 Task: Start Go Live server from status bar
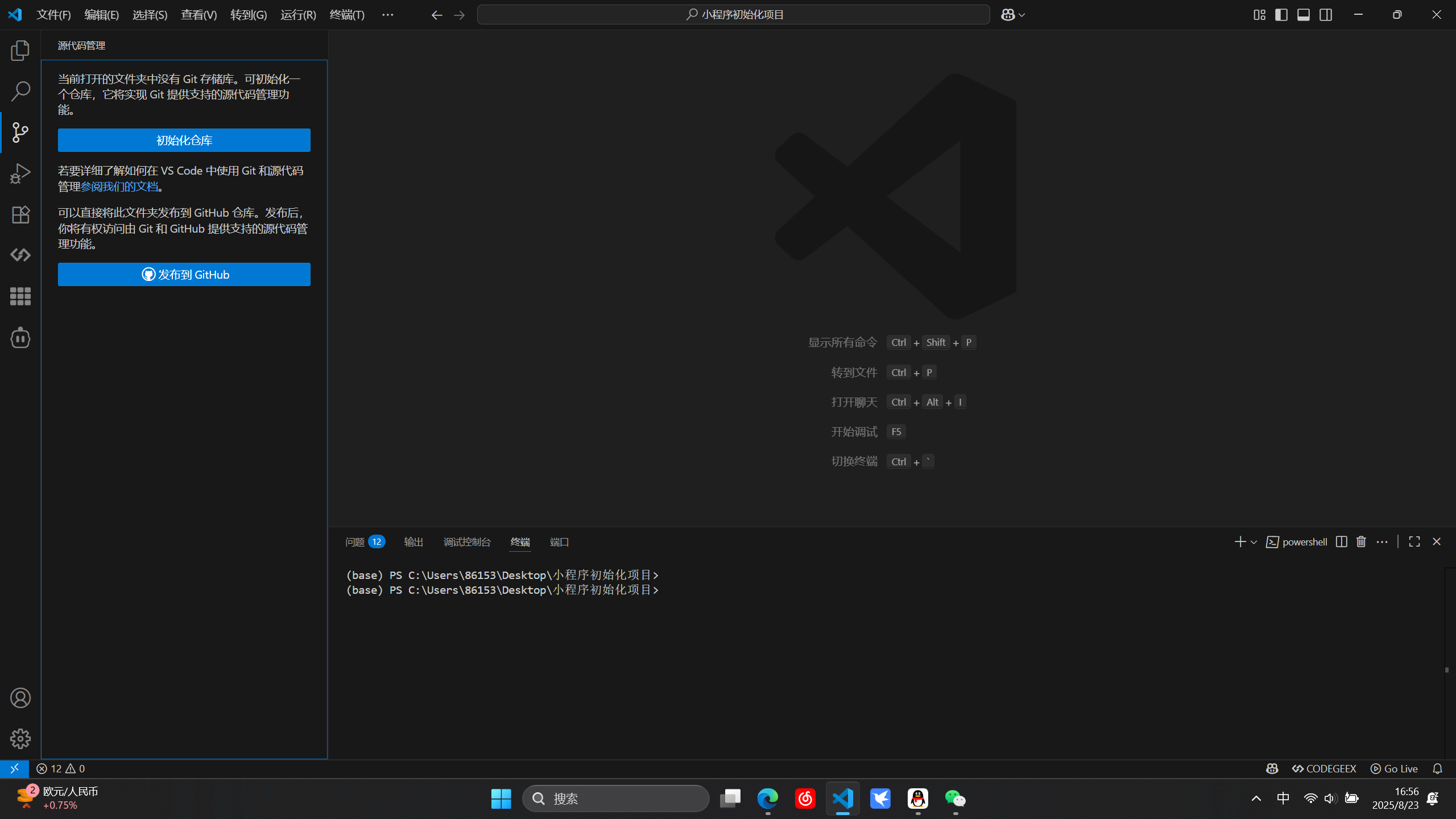[1394, 768]
